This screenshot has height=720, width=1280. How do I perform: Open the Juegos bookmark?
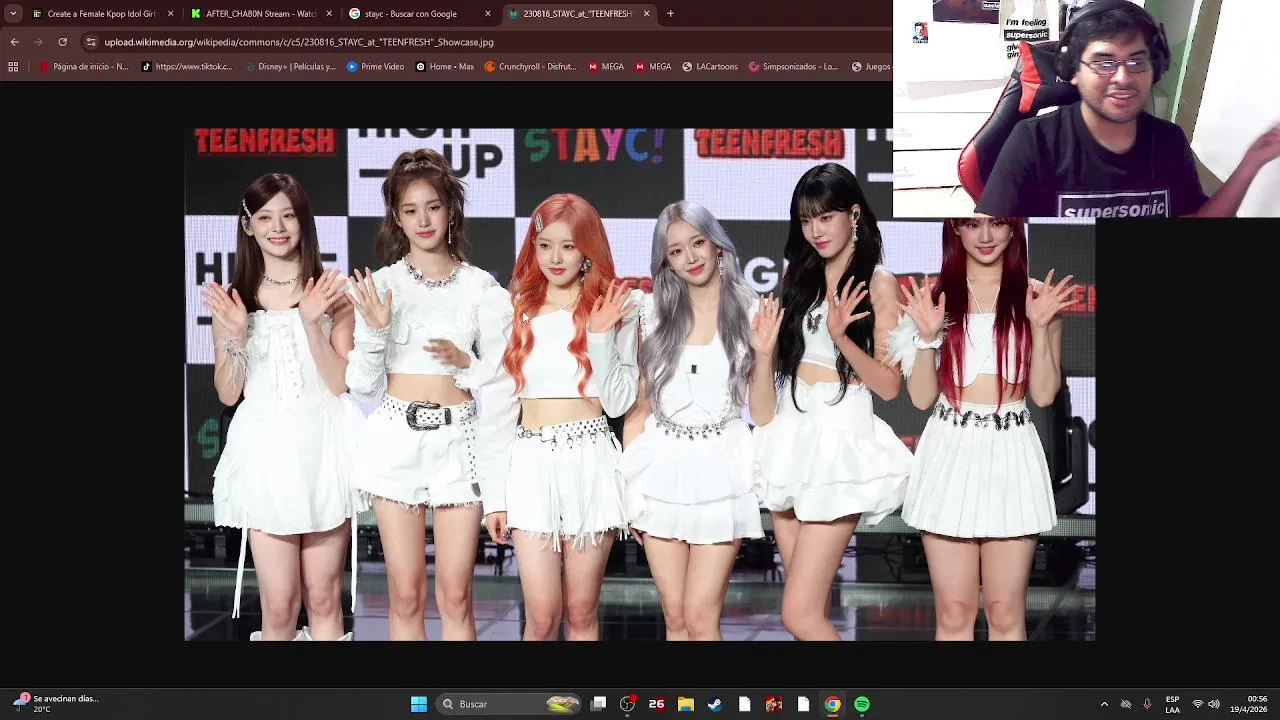tap(870, 67)
